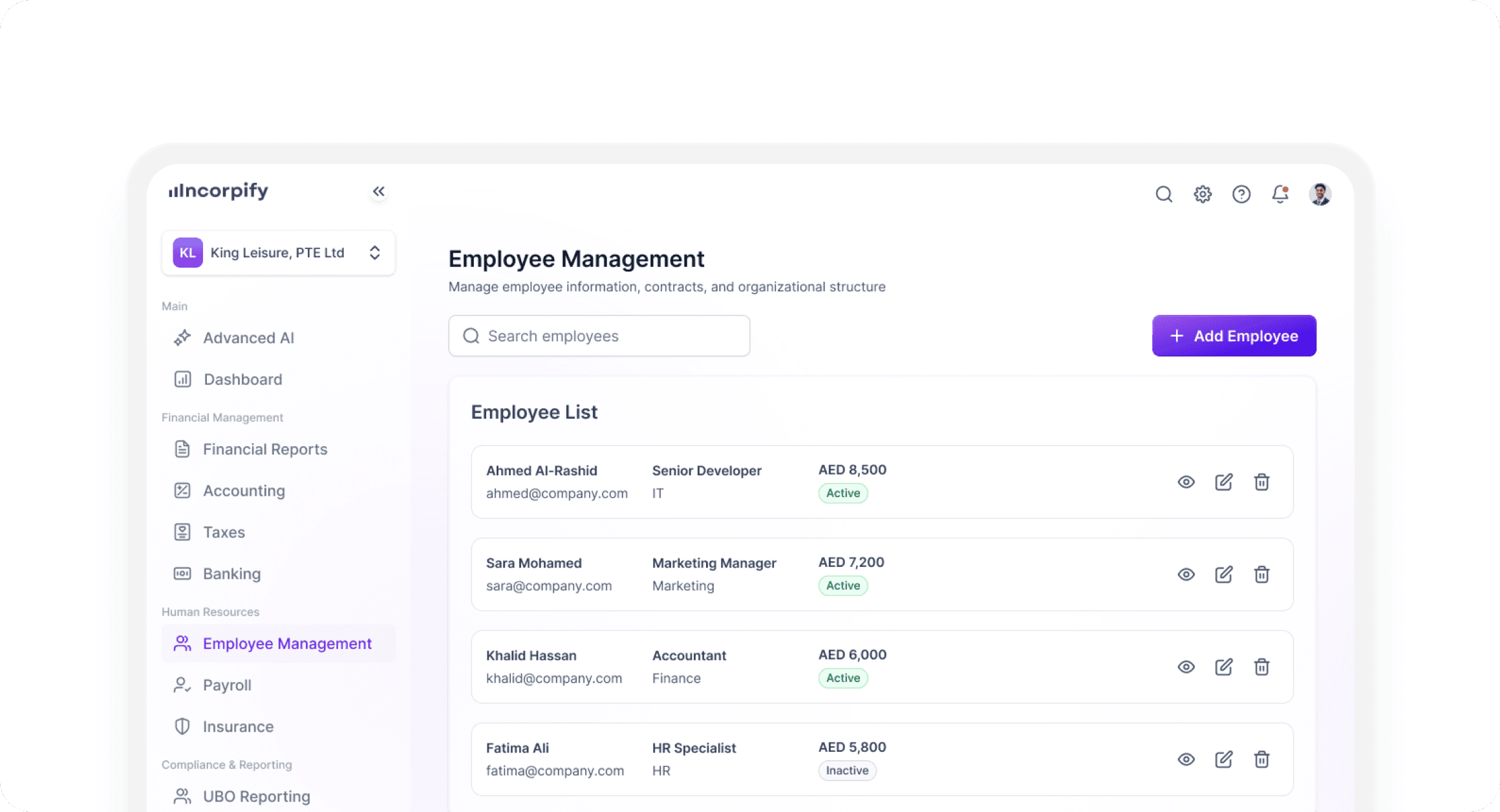Open Advanced AI sidebar link
The image size is (1500, 812).
click(248, 338)
